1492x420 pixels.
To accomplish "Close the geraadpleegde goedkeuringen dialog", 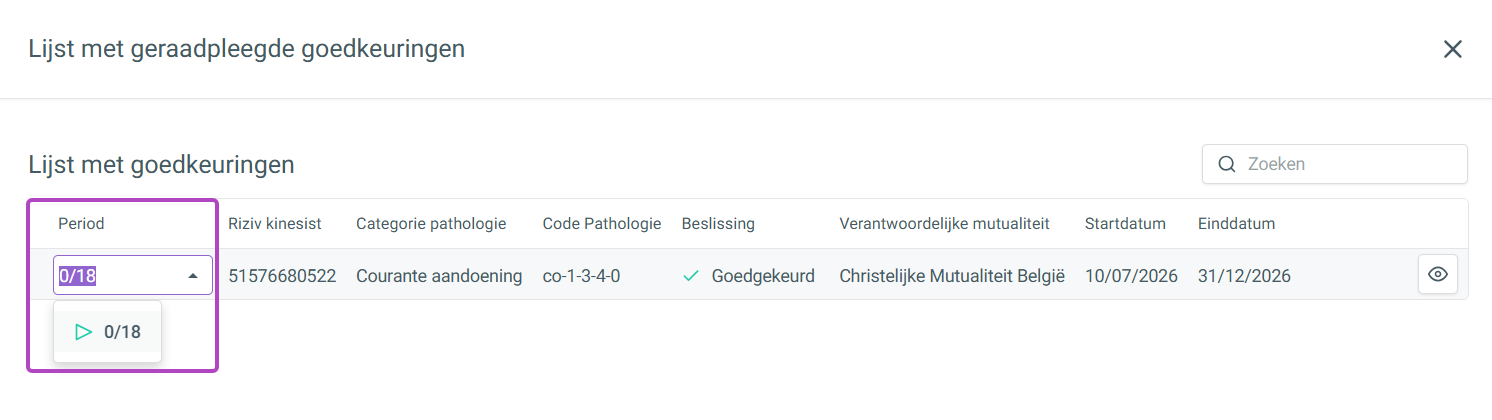I will pyautogui.click(x=1453, y=49).
